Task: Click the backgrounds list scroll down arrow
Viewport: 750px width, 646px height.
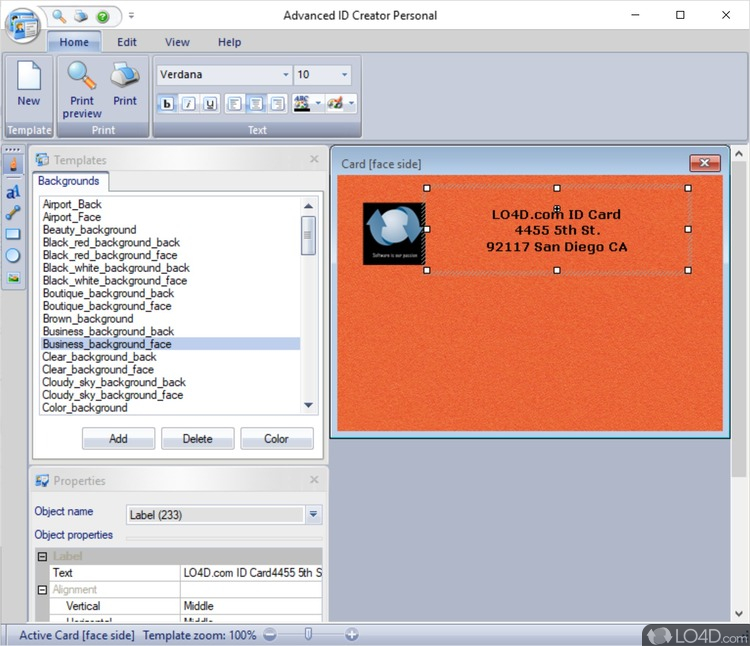Action: tap(309, 405)
